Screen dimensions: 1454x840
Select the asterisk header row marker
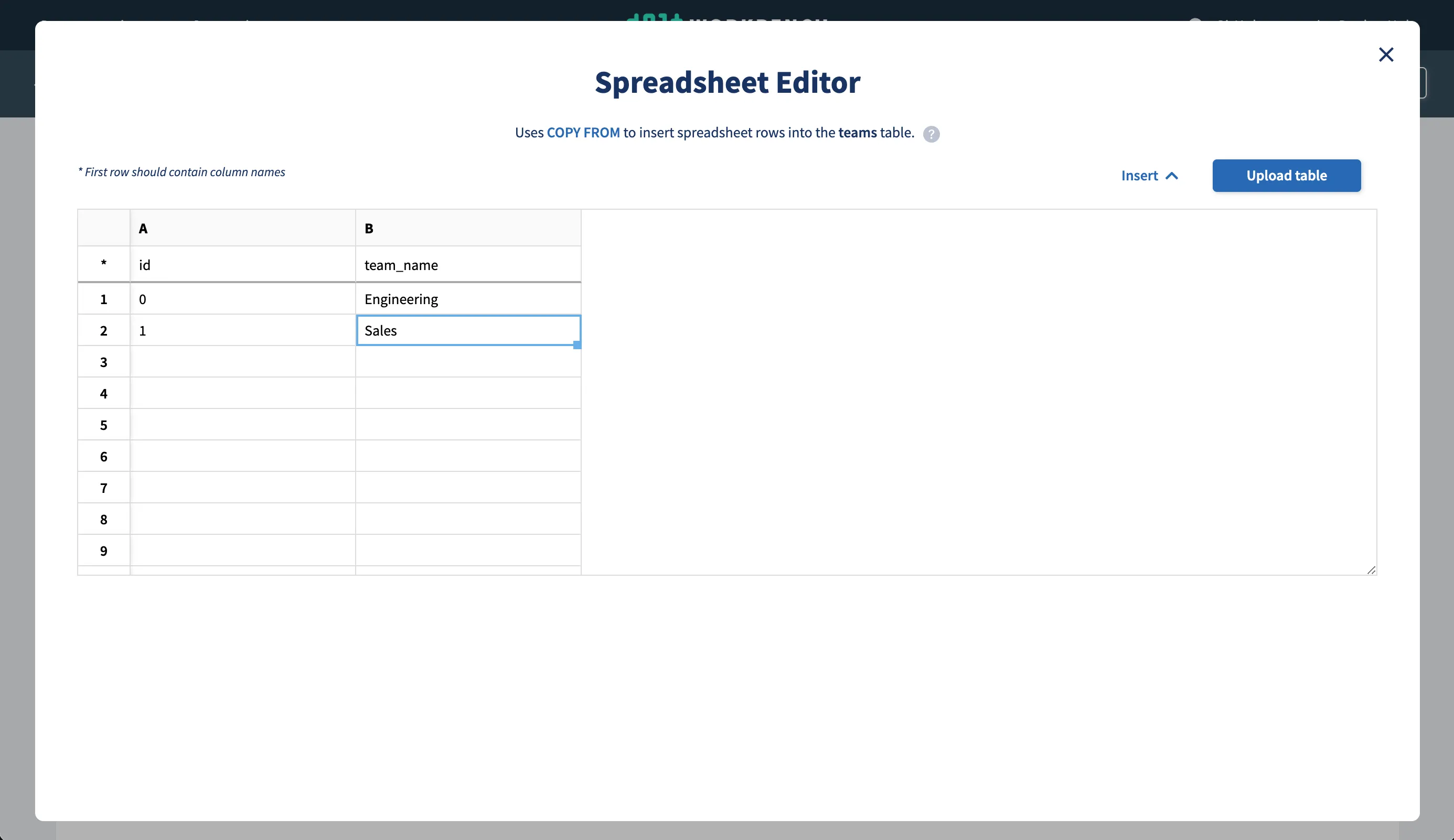coord(103,264)
